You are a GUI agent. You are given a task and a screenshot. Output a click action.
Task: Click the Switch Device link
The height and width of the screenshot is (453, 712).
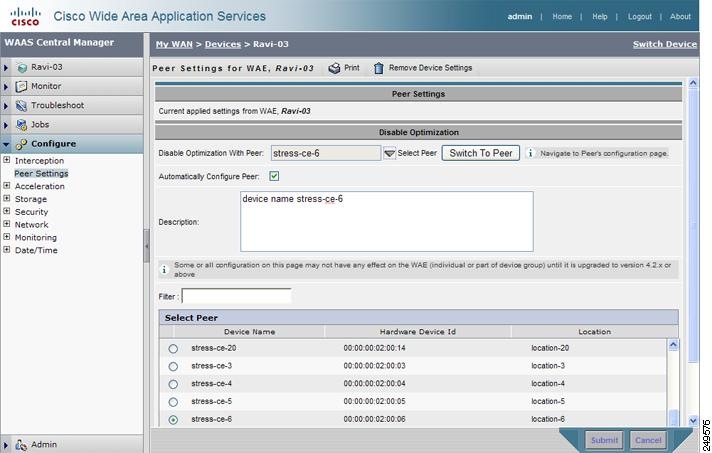pyautogui.click(x=665, y=44)
